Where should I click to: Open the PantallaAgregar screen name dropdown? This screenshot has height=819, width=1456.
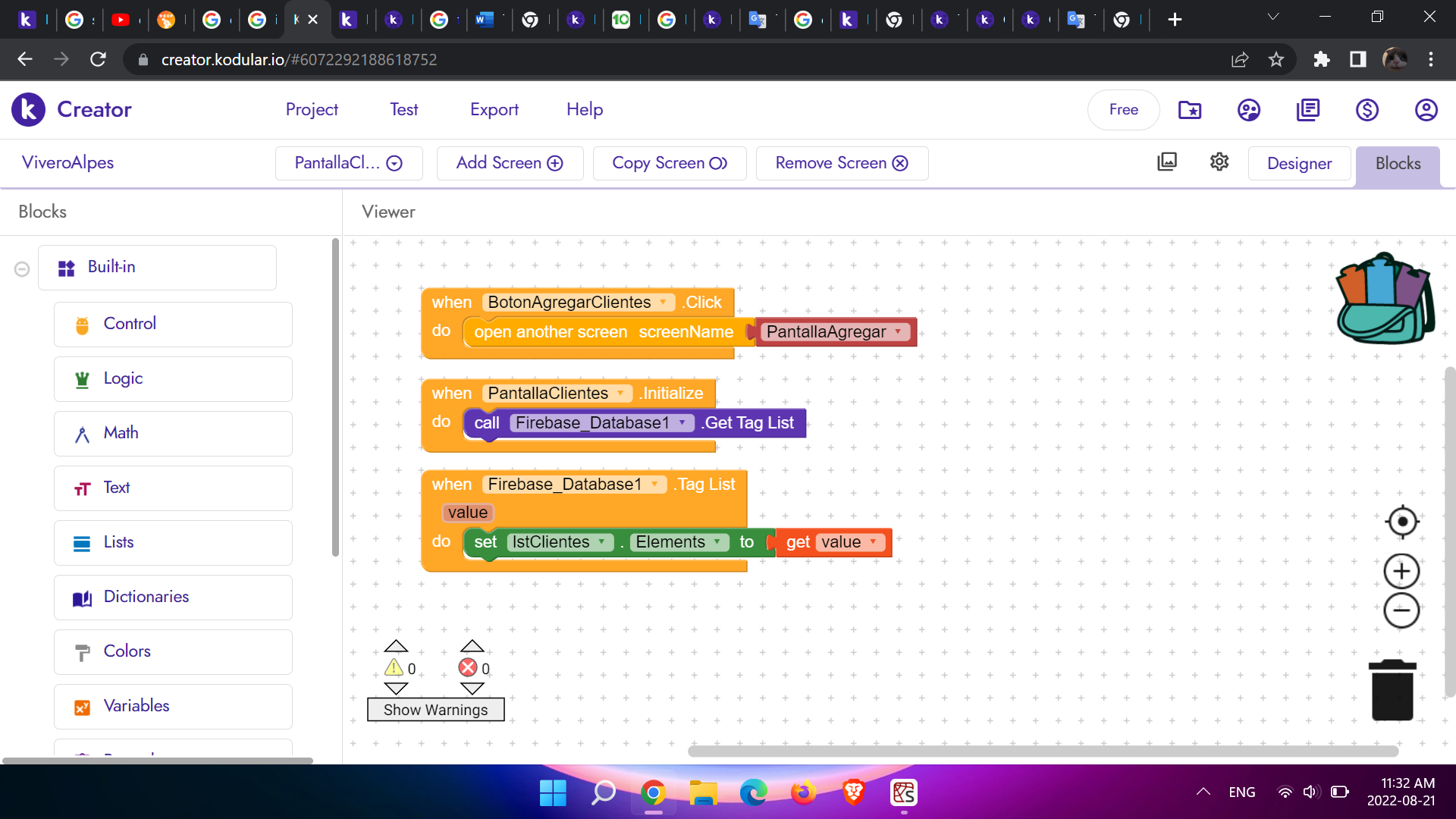pos(898,331)
